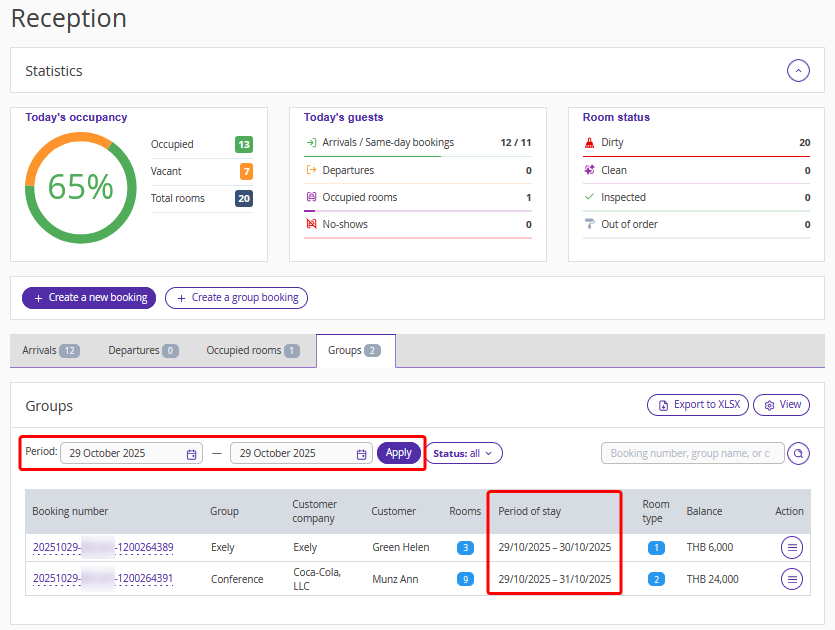Open the View settings button
Screen dimensions: 835x630
pos(781,405)
